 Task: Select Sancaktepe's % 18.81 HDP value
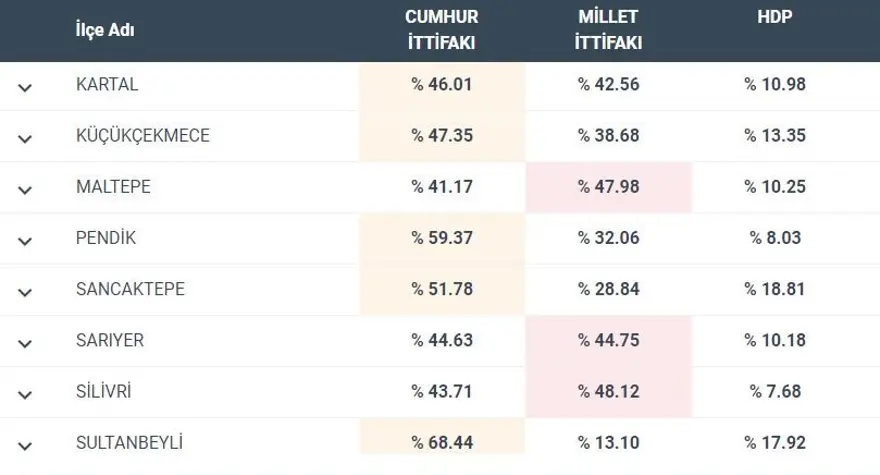(774, 290)
